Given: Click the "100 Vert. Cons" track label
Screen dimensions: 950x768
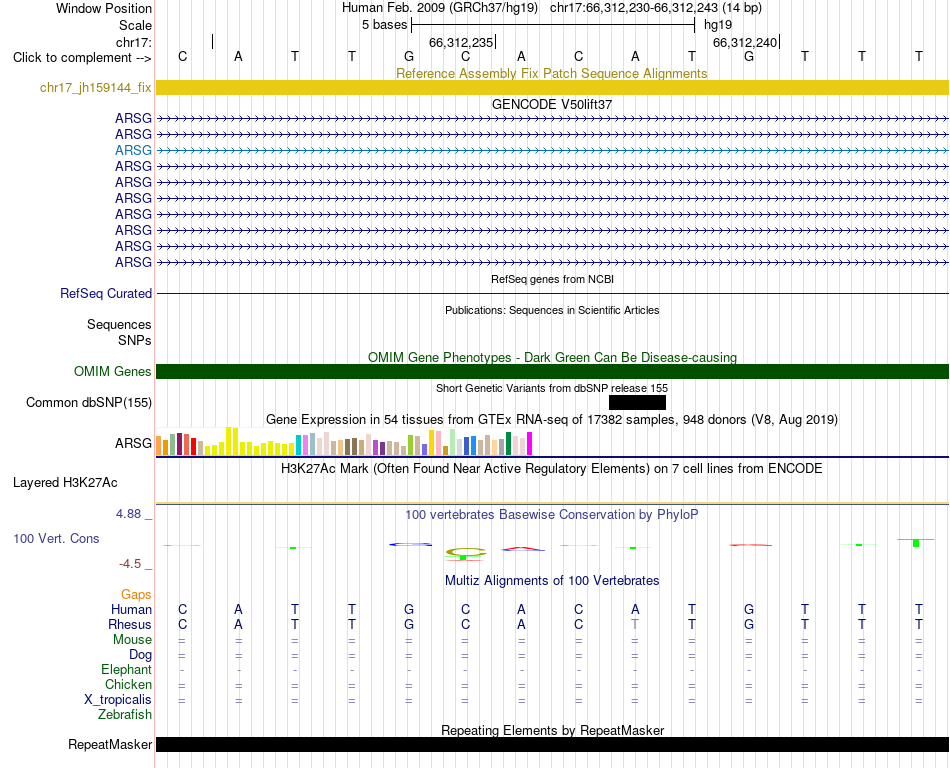Looking at the screenshot, I should click(x=56, y=538).
